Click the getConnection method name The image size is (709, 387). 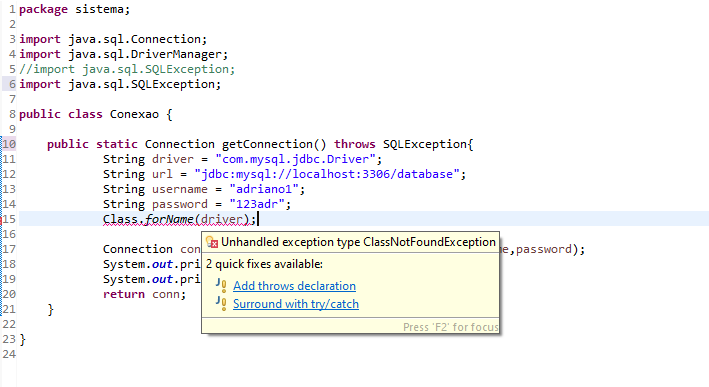pos(267,144)
